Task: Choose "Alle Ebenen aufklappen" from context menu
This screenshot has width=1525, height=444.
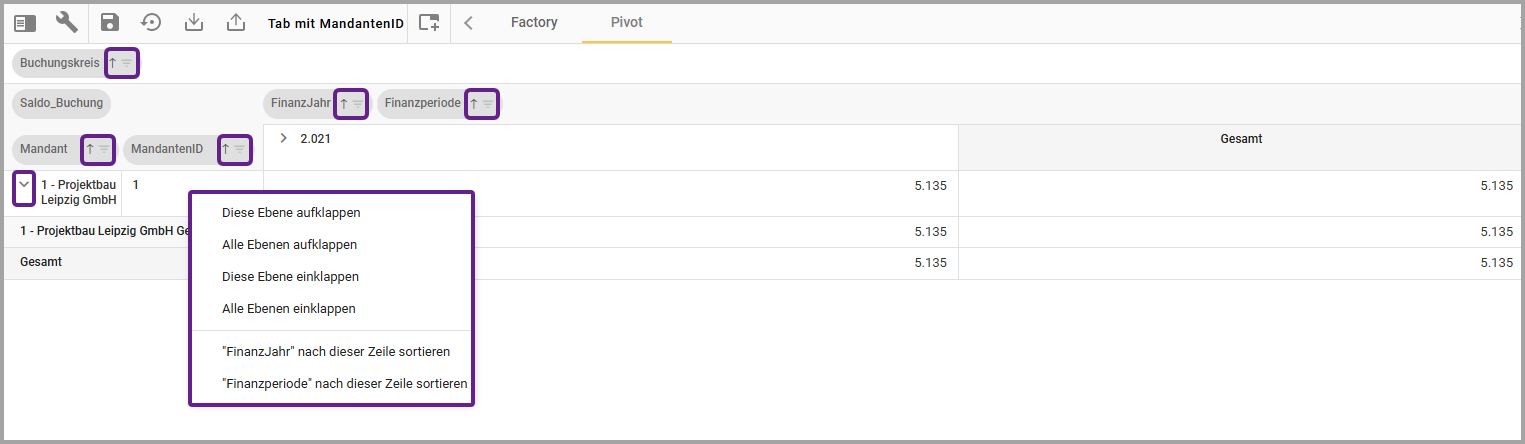Action: point(289,245)
